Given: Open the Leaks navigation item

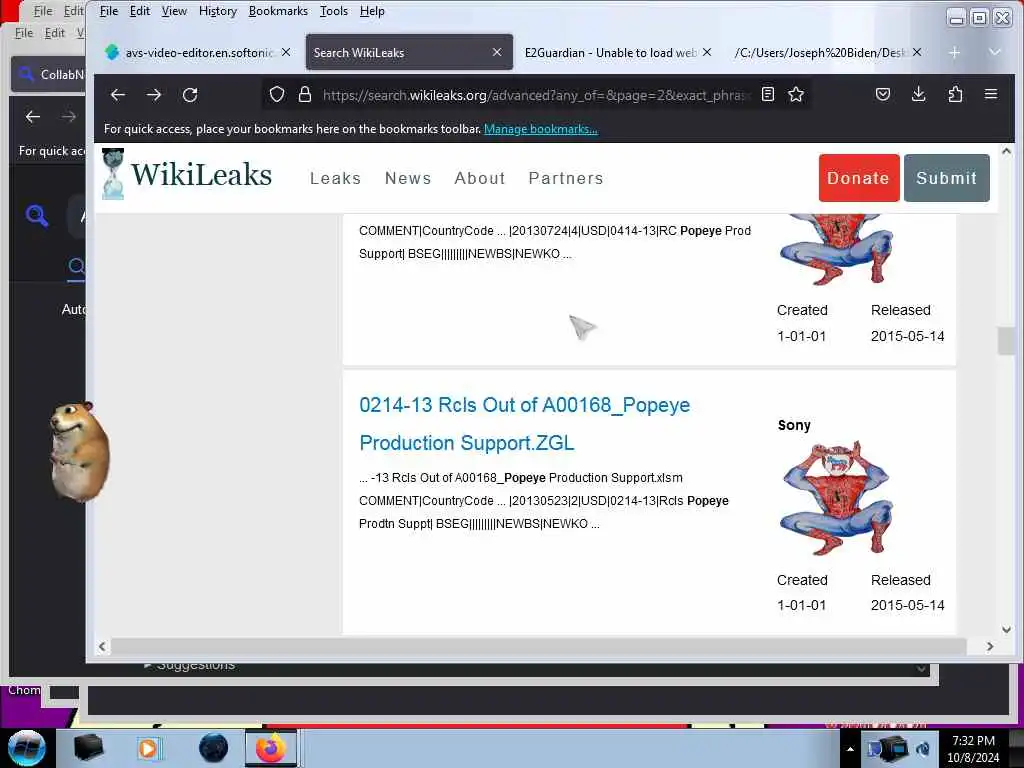Looking at the screenshot, I should tap(335, 178).
